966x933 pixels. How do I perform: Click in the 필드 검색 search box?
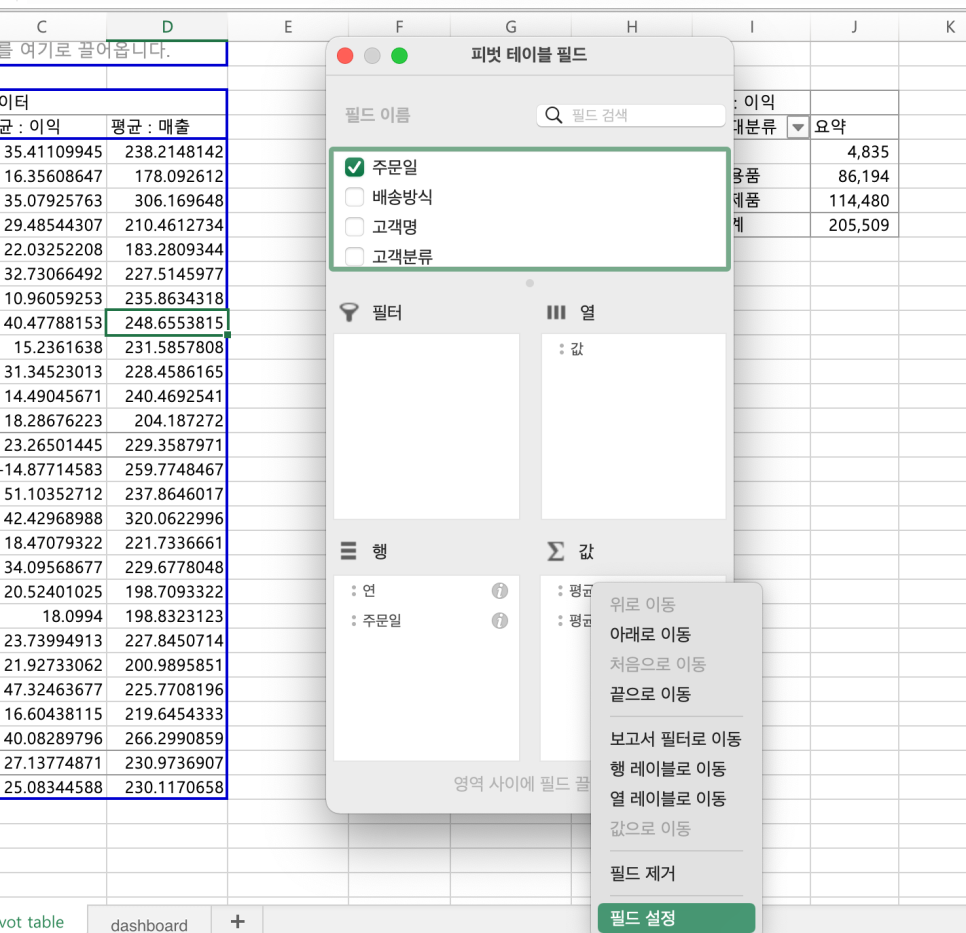(x=631, y=115)
